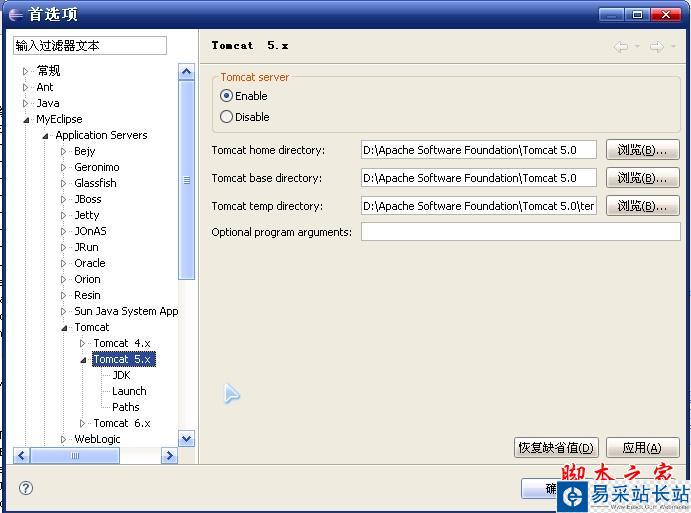Image resolution: width=691 pixels, height=513 pixels.
Task: Open the forward history dropdown arrow
Action: [x=673, y=46]
